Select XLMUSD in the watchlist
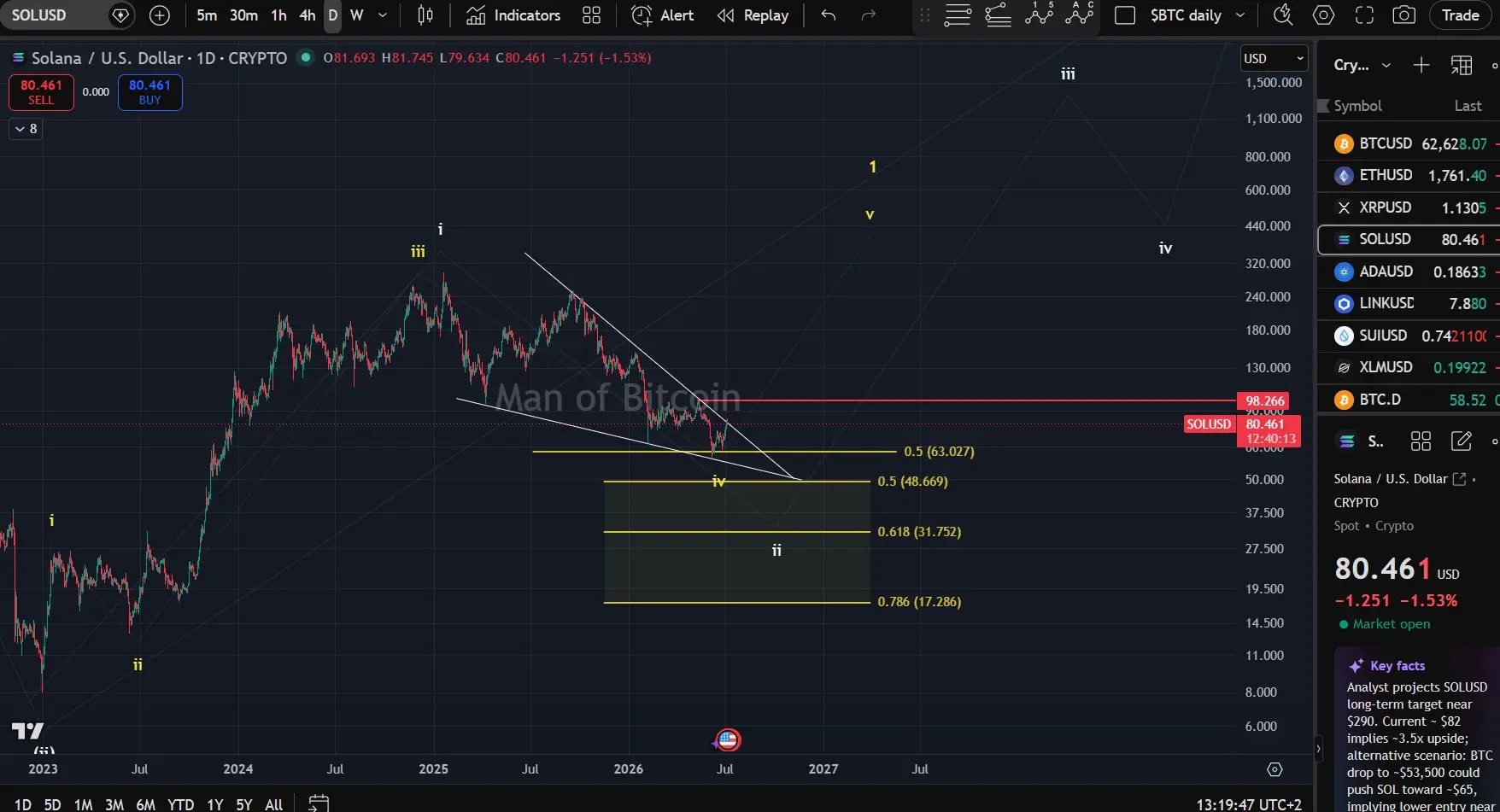 (1409, 367)
